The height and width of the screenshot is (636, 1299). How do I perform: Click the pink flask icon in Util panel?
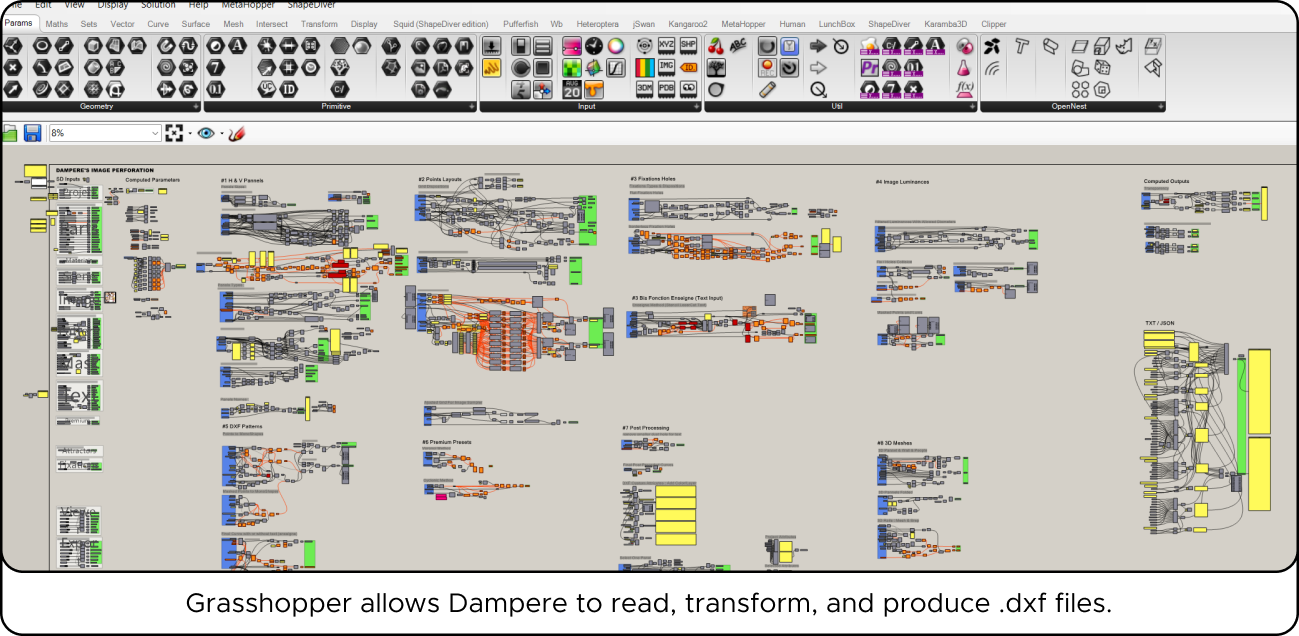point(964,67)
